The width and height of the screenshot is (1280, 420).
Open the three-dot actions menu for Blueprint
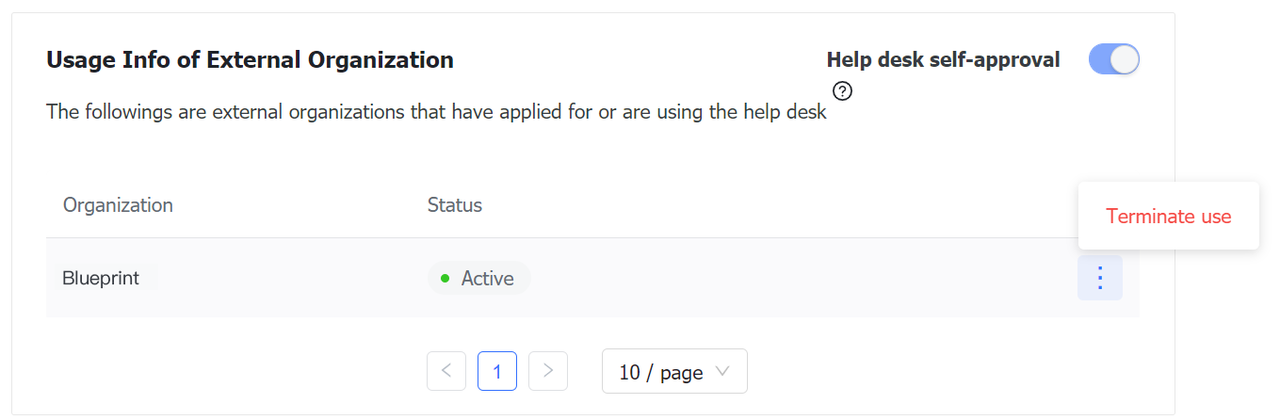click(1100, 278)
